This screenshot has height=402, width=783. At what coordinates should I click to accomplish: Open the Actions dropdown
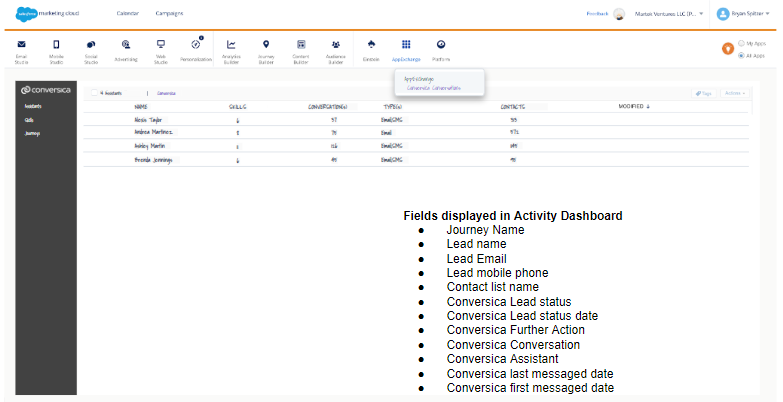[x=735, y=93]
